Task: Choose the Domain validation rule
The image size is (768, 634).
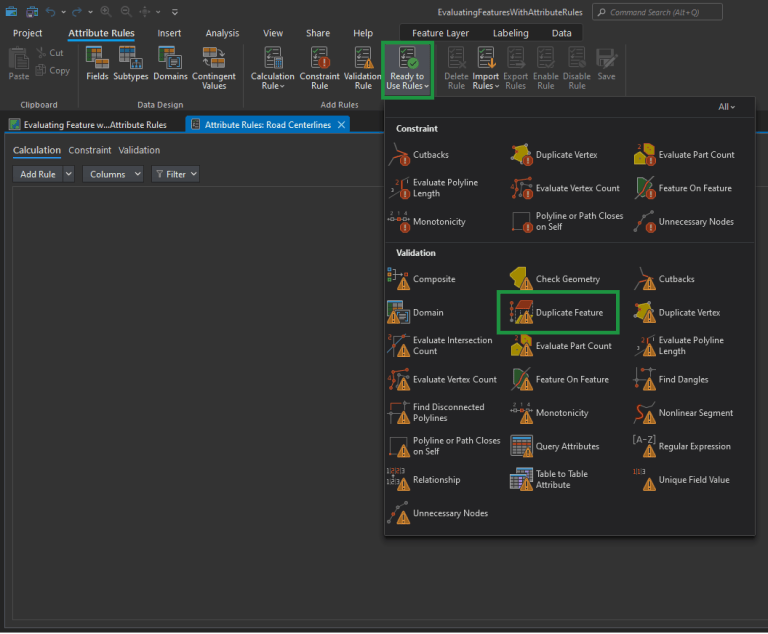Action: [x=415, y=313]
